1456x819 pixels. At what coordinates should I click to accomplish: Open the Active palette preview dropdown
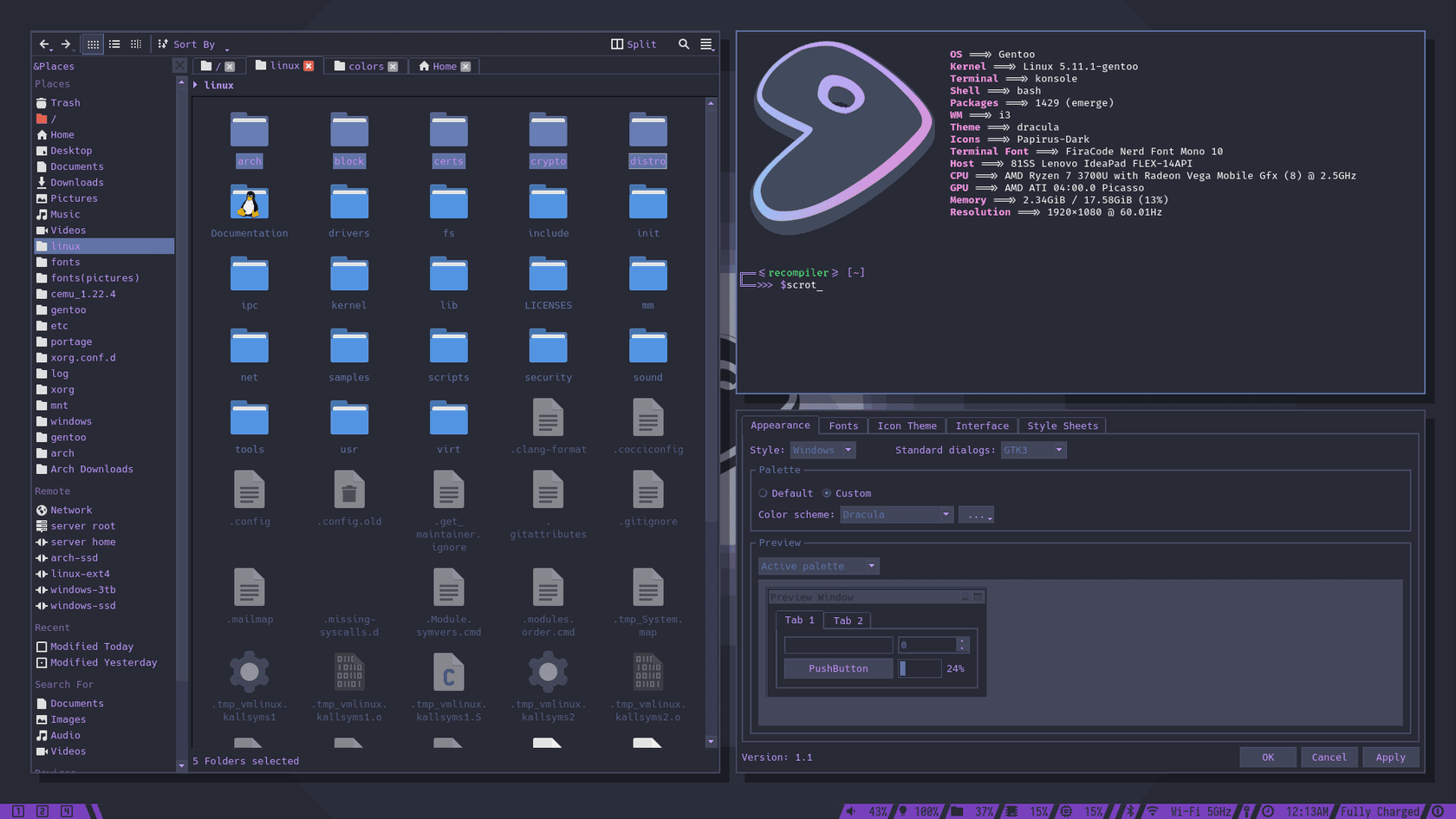tap(818, 566)
